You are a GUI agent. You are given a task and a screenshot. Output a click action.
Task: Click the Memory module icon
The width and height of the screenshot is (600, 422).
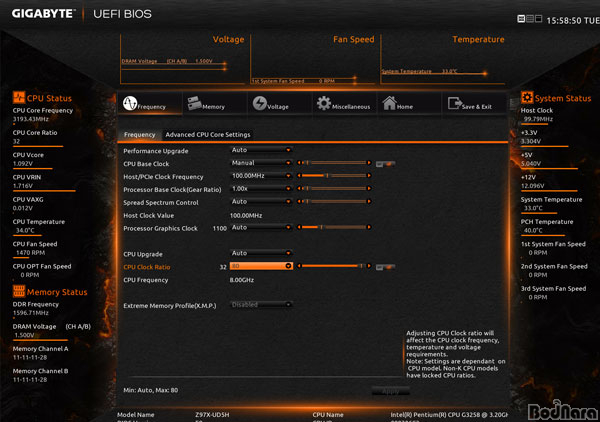[x=194, y=103]
